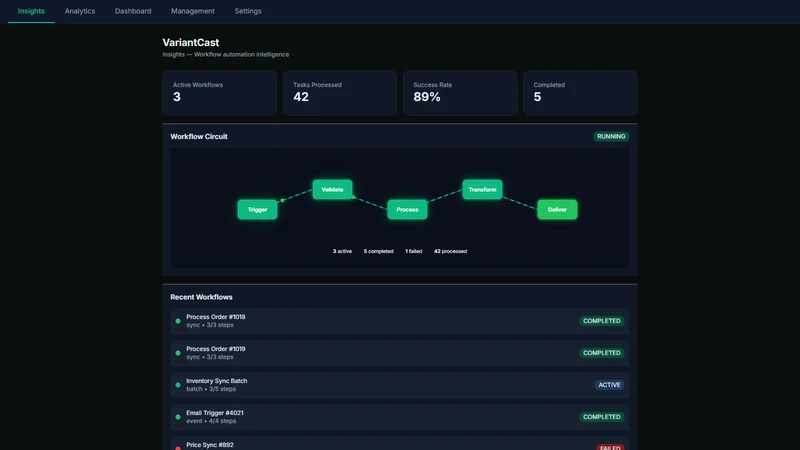Switch to the Insights tab
Viewport: 800px width, 450px height.
tap(31, 11)
